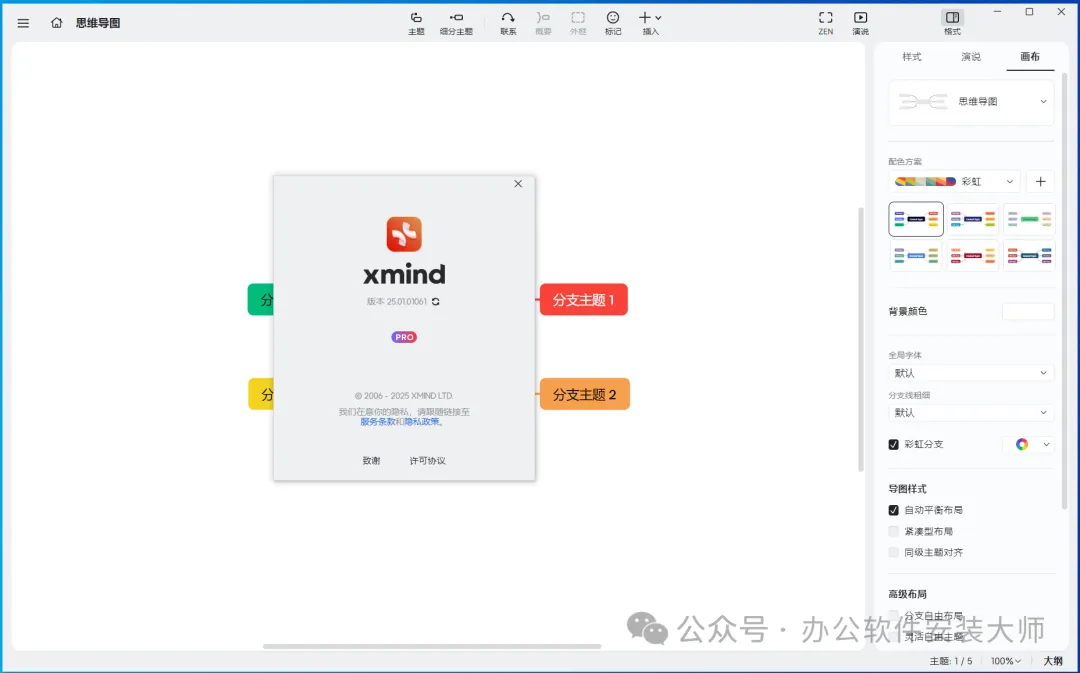Click the 主题: 1 / 5 count

(x=951, y=661)
